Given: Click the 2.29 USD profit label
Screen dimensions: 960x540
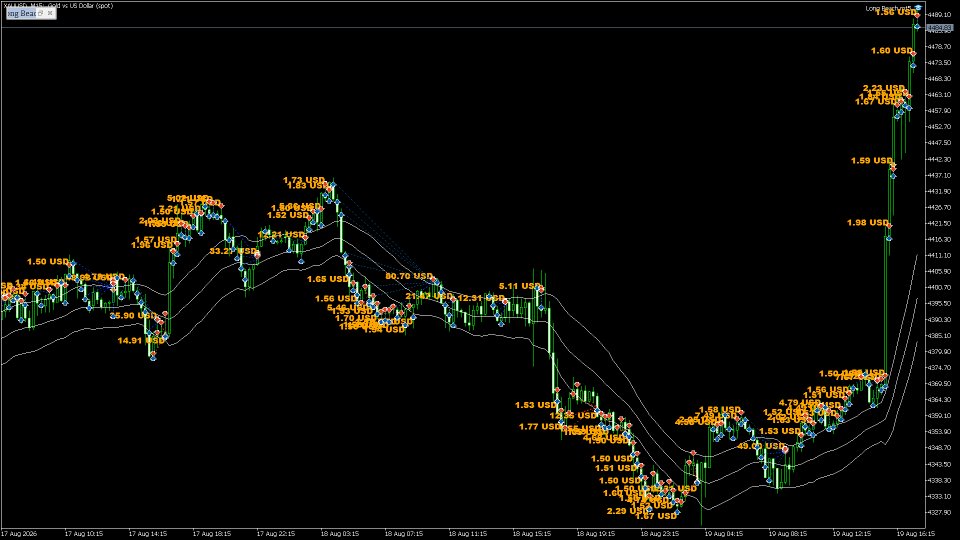Looking at the screenshot, I should (628, 511).
